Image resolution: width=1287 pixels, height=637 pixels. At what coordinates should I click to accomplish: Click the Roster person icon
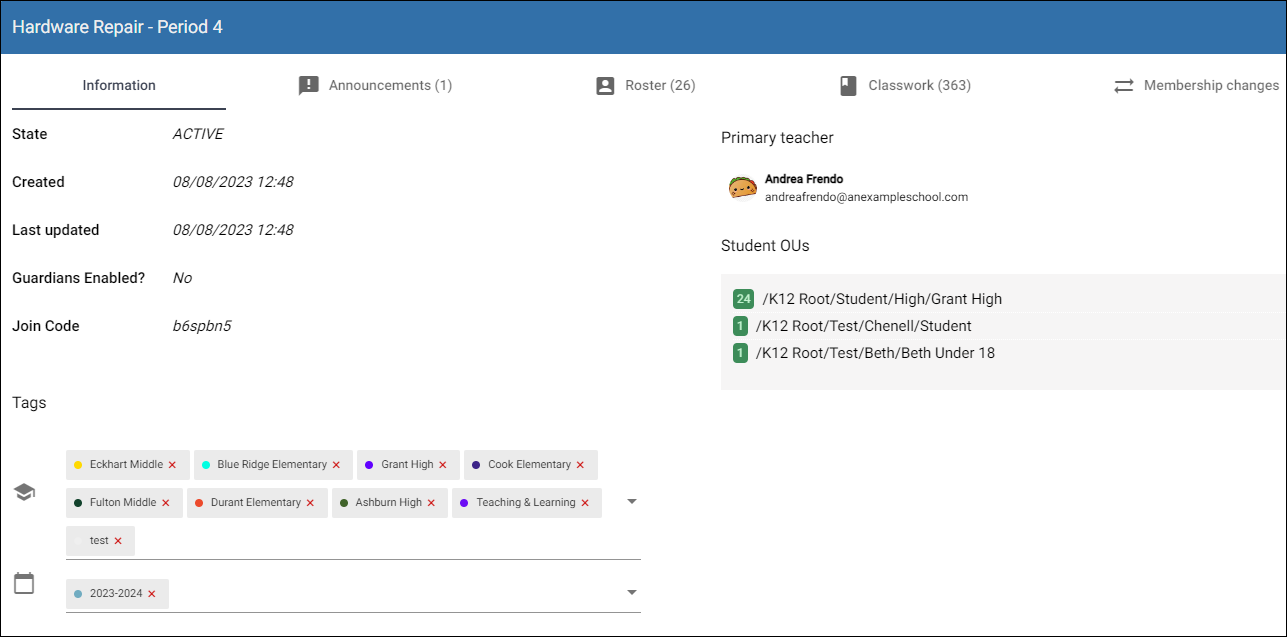605,86
